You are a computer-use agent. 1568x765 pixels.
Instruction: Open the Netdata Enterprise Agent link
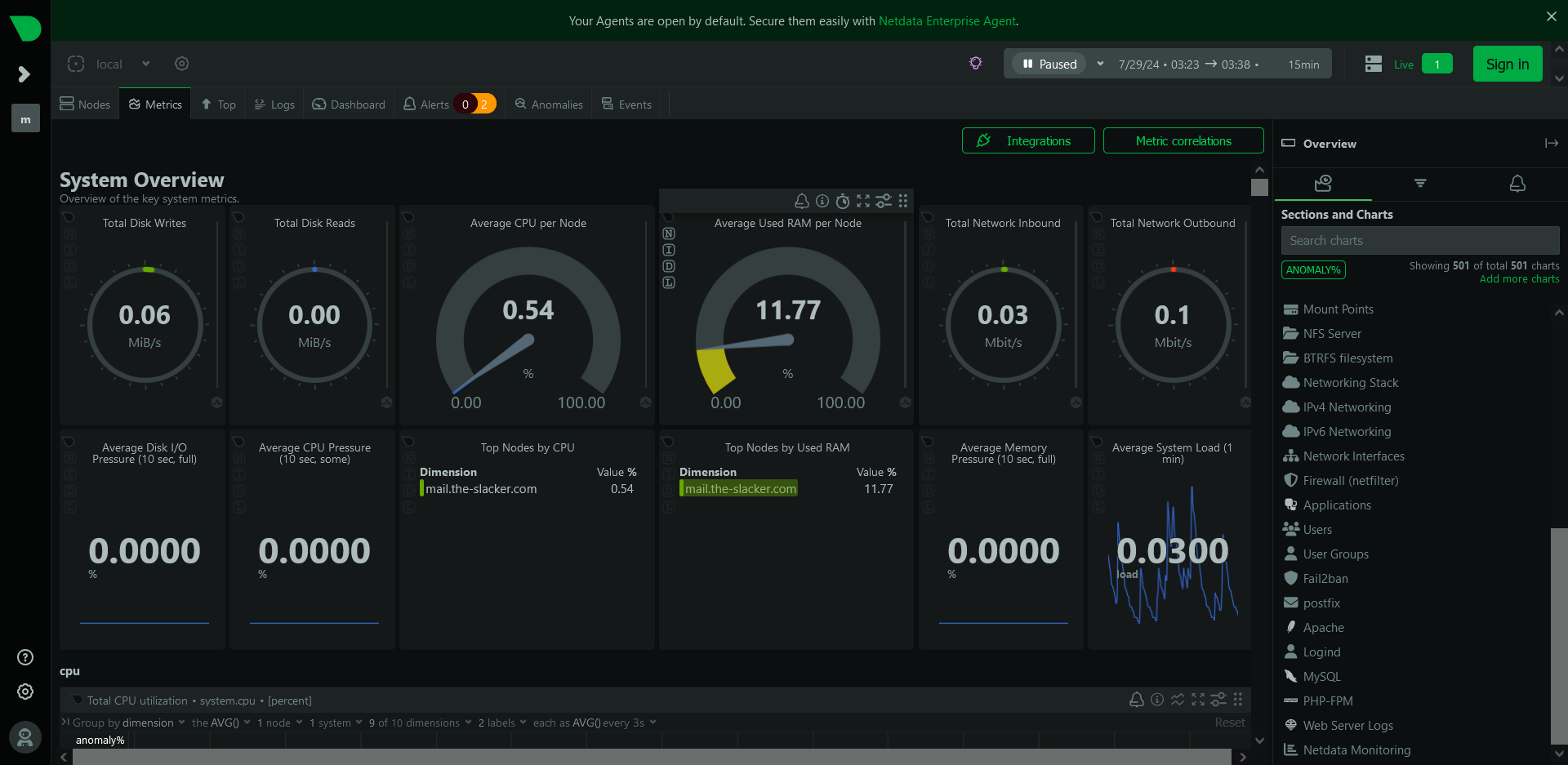pos(947,21)
